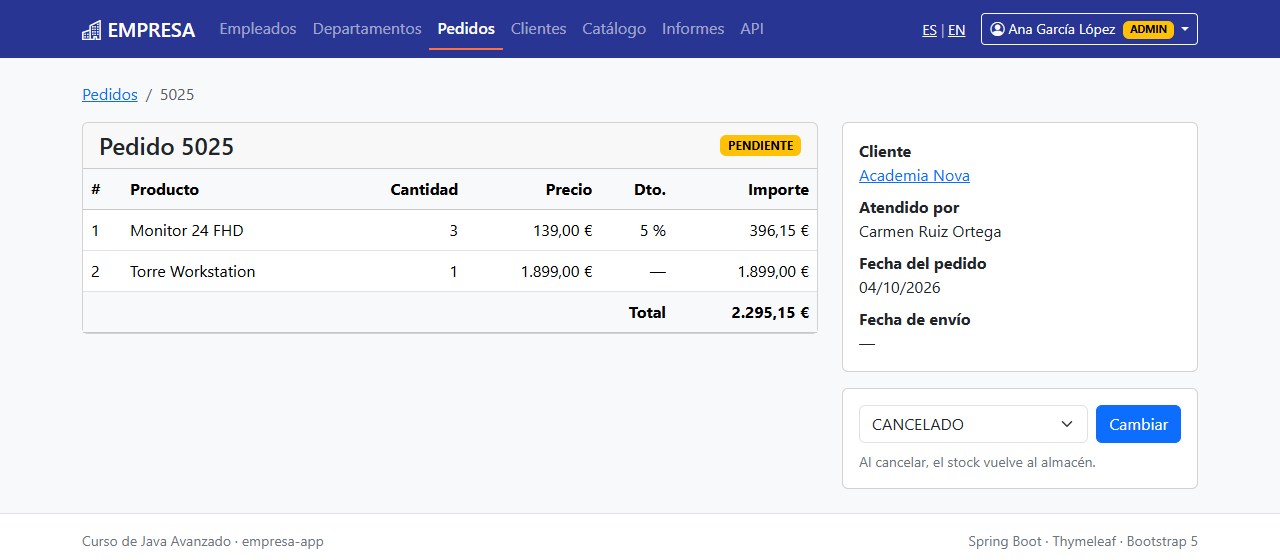Screen dimensions: 1280x560
Task: Navigate to Clientes
Action: [x=538, y=29]
